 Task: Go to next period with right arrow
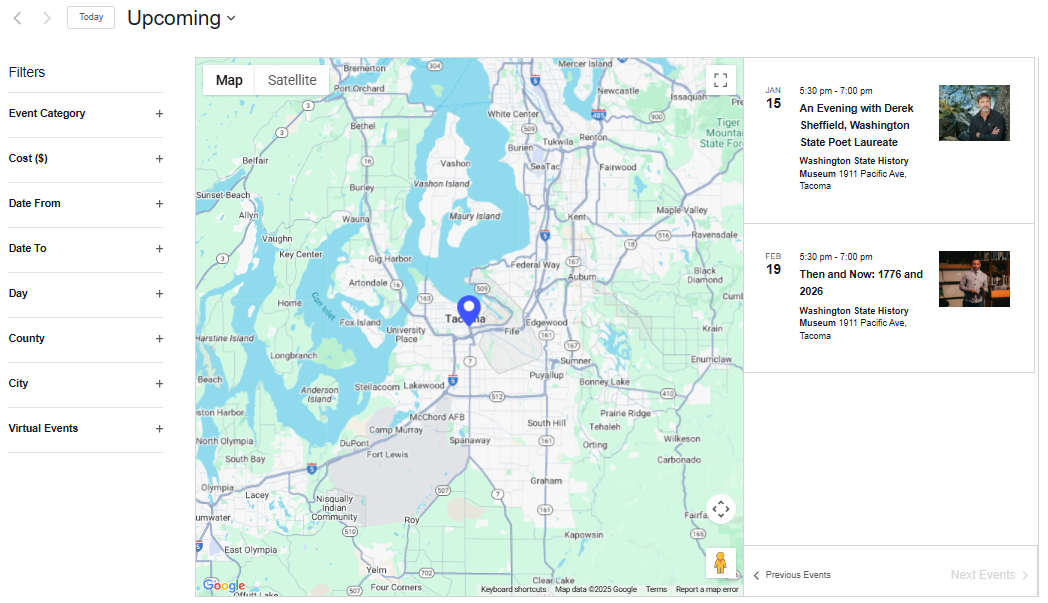tap(46, 18)
